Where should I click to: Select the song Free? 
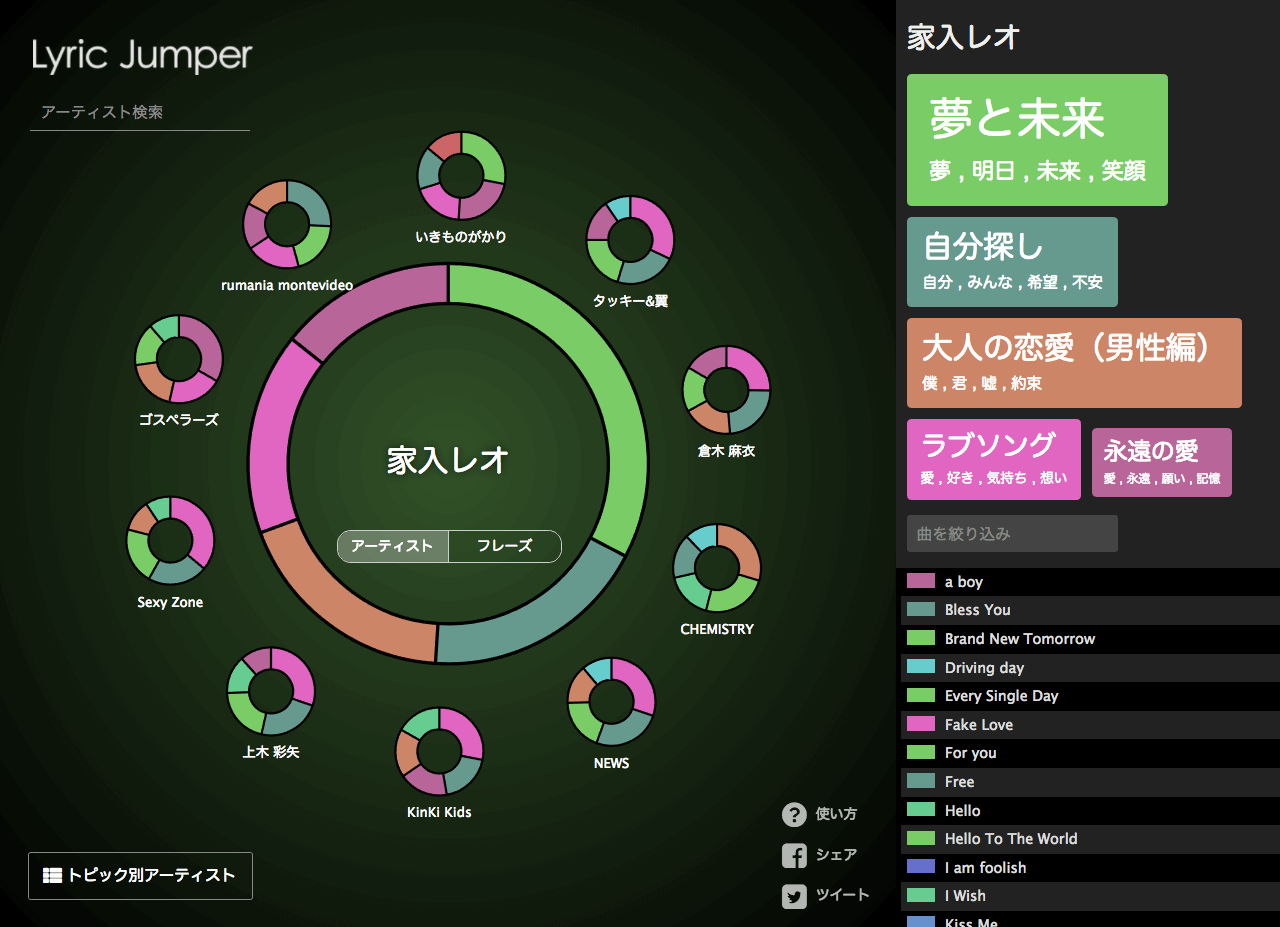coord(1088,782)
